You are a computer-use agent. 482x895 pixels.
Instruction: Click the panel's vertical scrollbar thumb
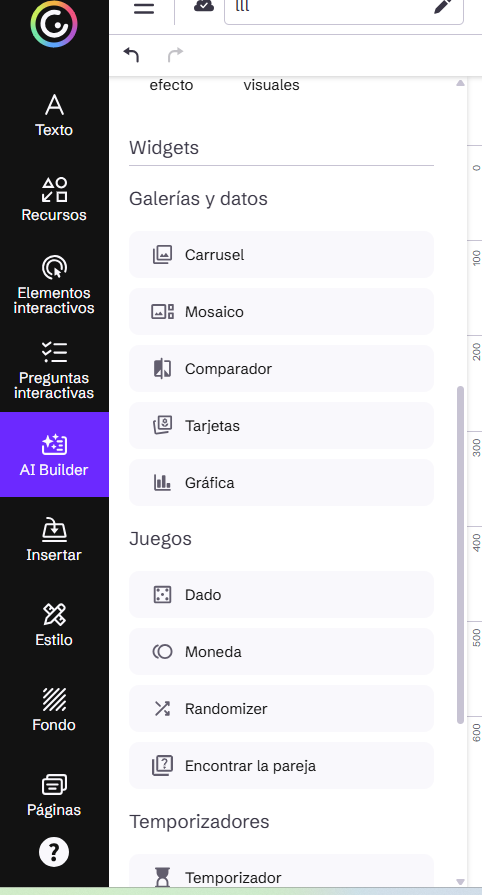point(460,555)
